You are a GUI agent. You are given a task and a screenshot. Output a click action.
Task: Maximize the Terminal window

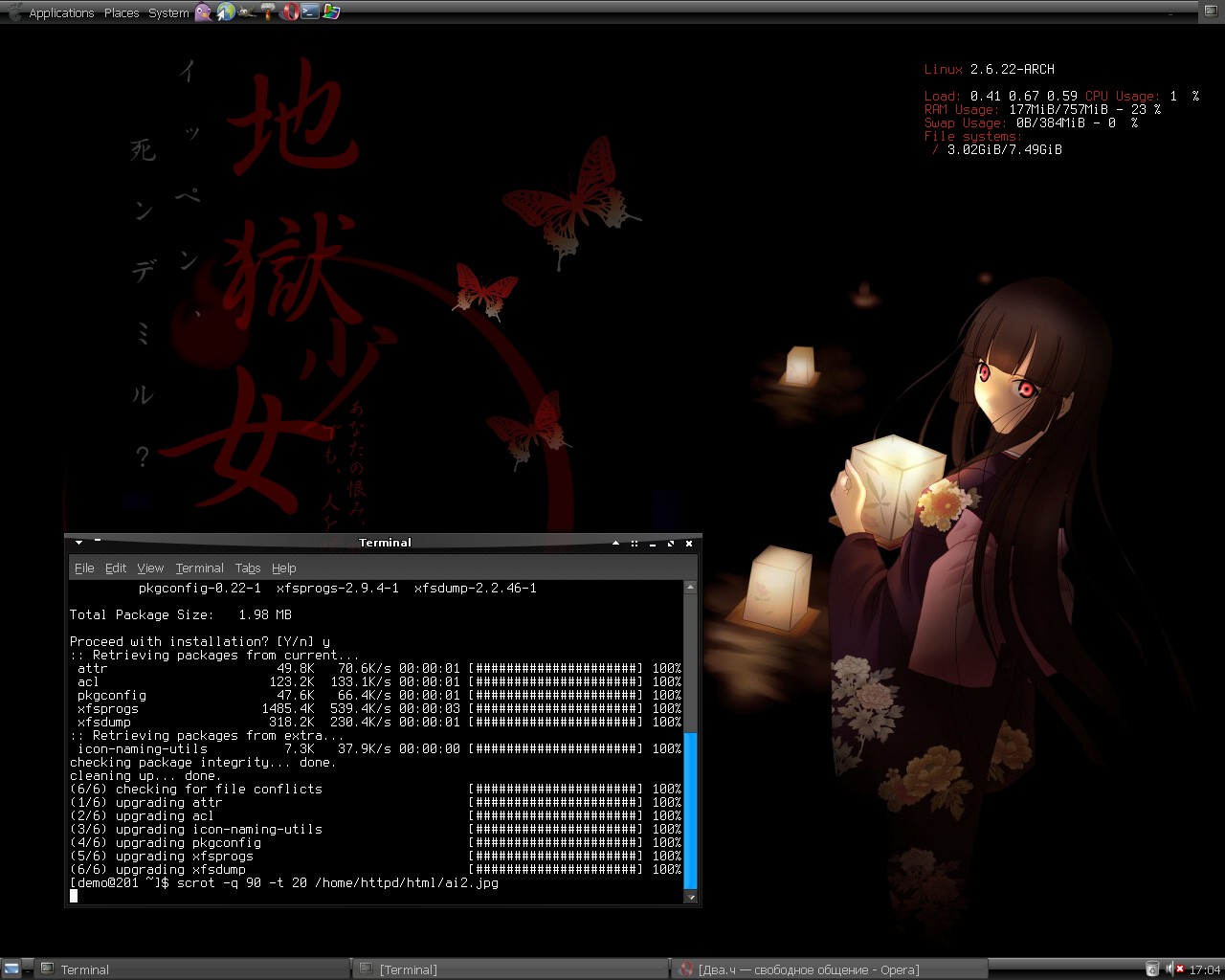pos(670,543)
